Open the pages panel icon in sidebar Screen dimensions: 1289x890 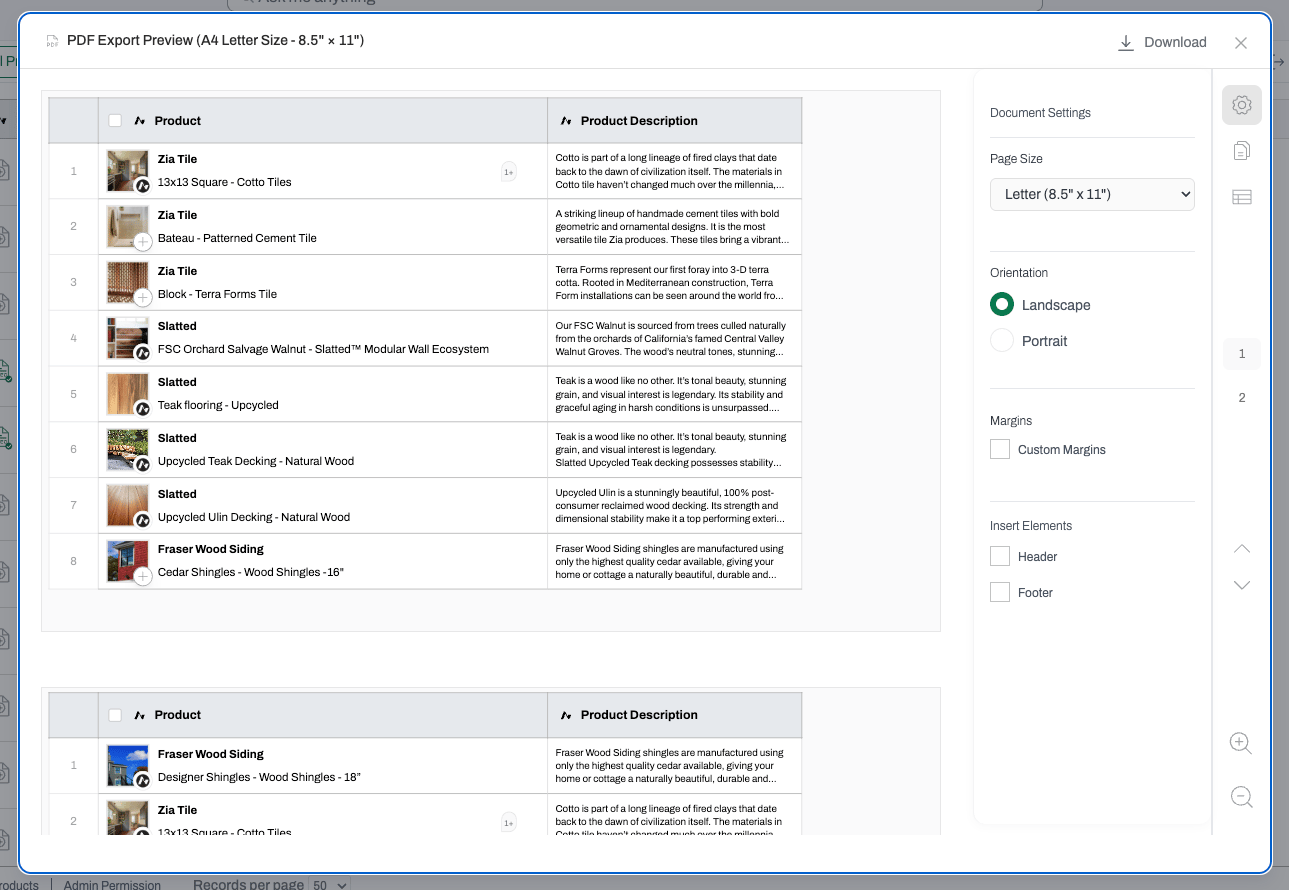(1241, 151)
